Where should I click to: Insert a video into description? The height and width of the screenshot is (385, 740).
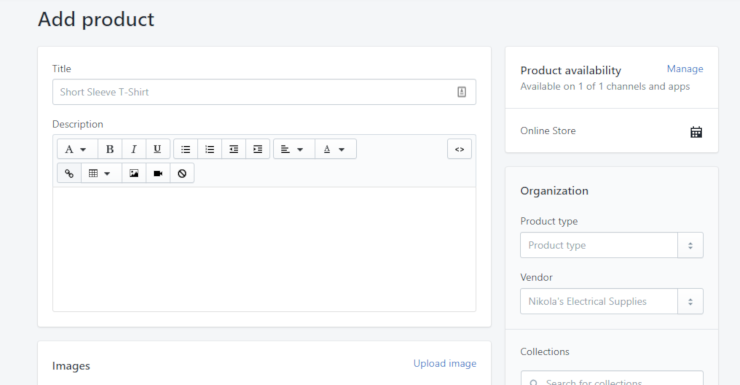point(158,173)
